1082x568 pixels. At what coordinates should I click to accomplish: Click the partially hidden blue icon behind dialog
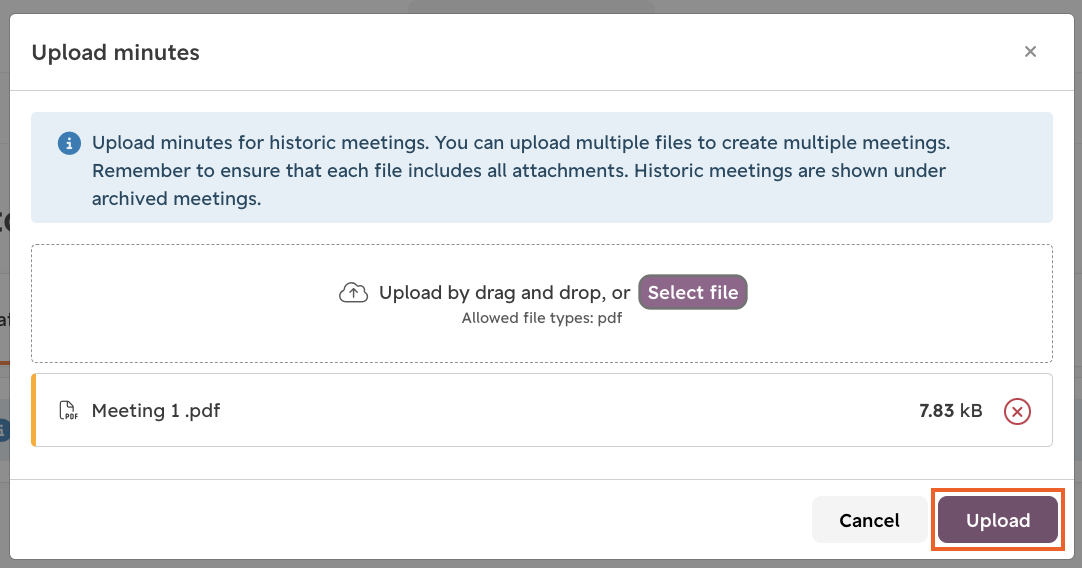pyautogui.click(x=4, y=430)
